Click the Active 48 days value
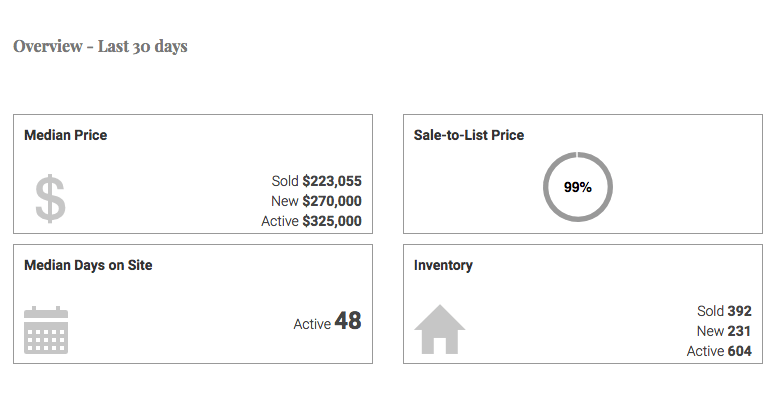 (x=327, y=322)
